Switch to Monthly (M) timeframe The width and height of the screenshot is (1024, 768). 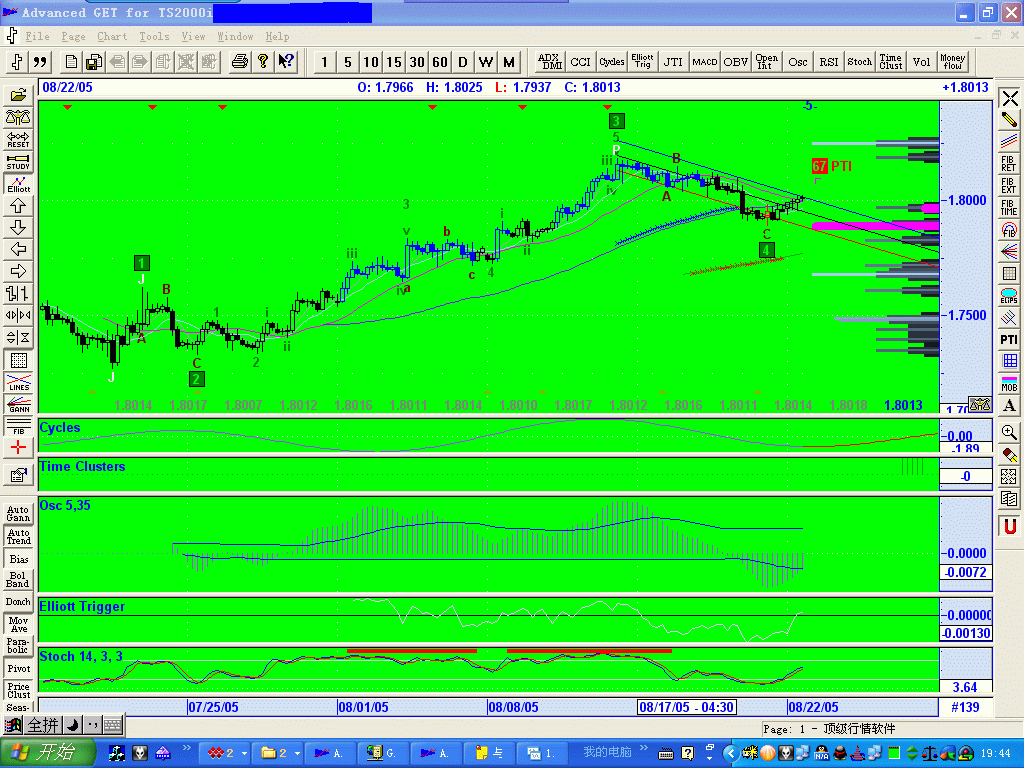pos(509,62)
